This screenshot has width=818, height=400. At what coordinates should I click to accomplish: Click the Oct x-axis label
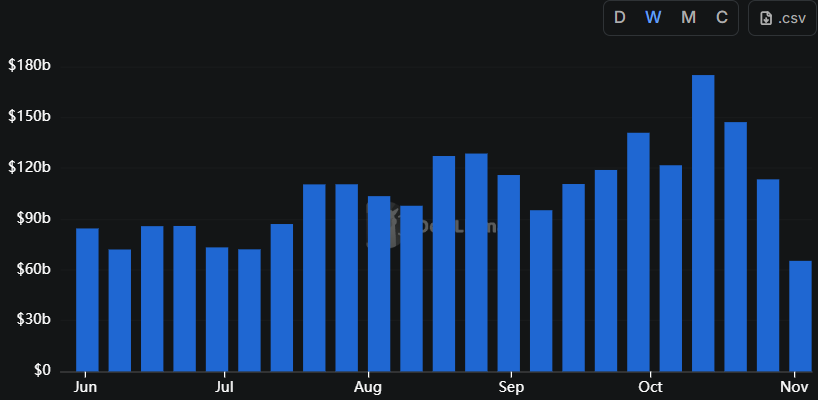coord(650,387)
